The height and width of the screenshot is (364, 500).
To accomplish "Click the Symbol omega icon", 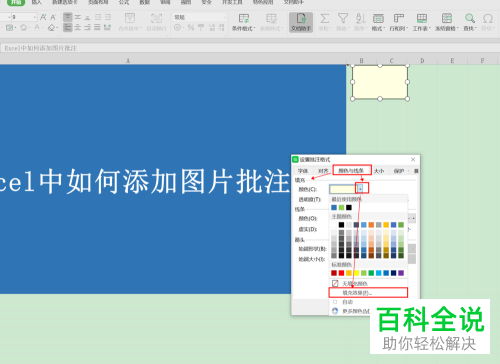I will point(488,18).
